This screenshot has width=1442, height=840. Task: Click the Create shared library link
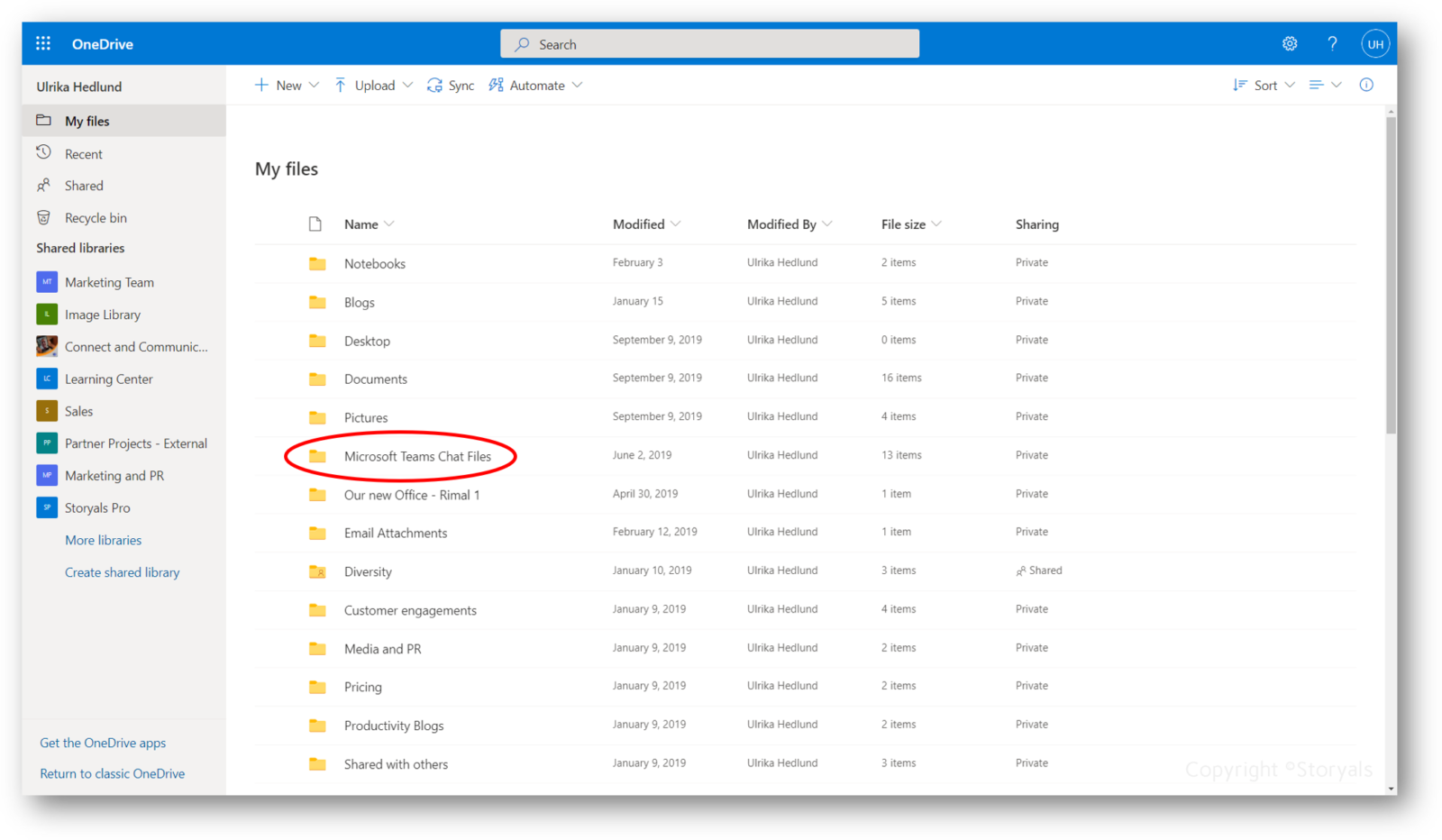click(122, 571)
